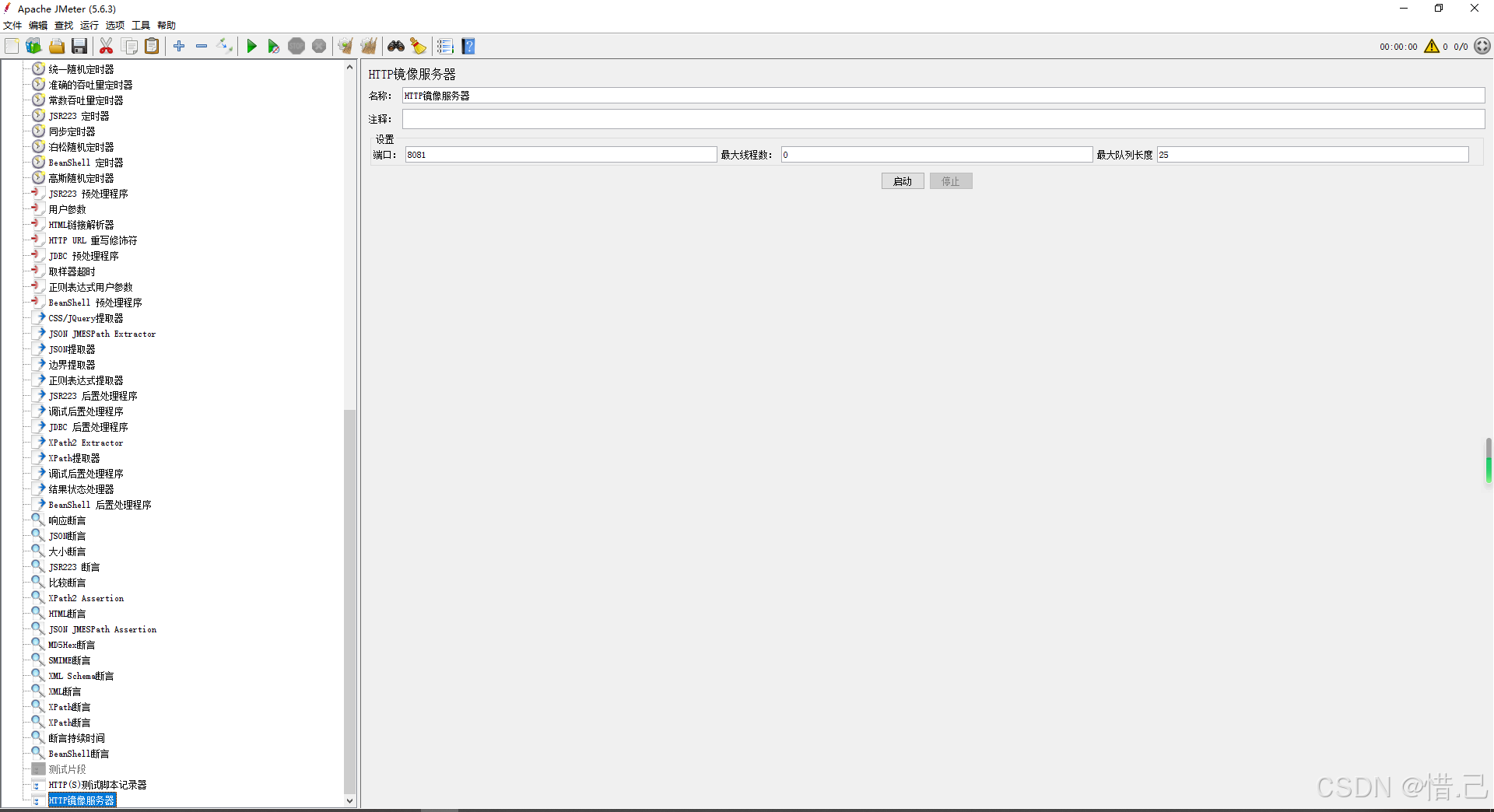Click the 启动 button
The height and width of the screenshot is (812, 1494).
point(903,181)
